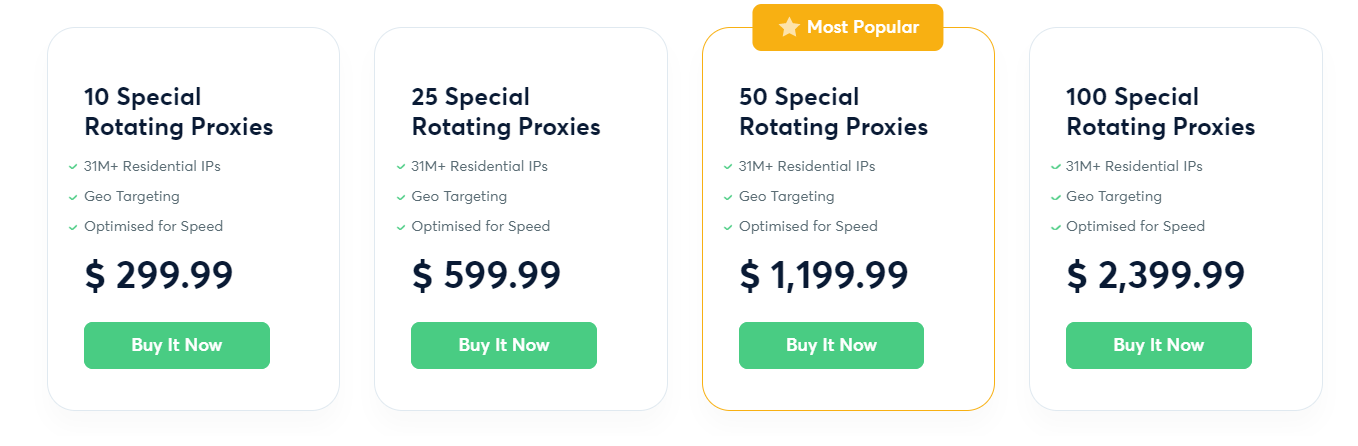Click the $ 299.99 price
This screenshot has width=1358, height=446.
[158, 275]
